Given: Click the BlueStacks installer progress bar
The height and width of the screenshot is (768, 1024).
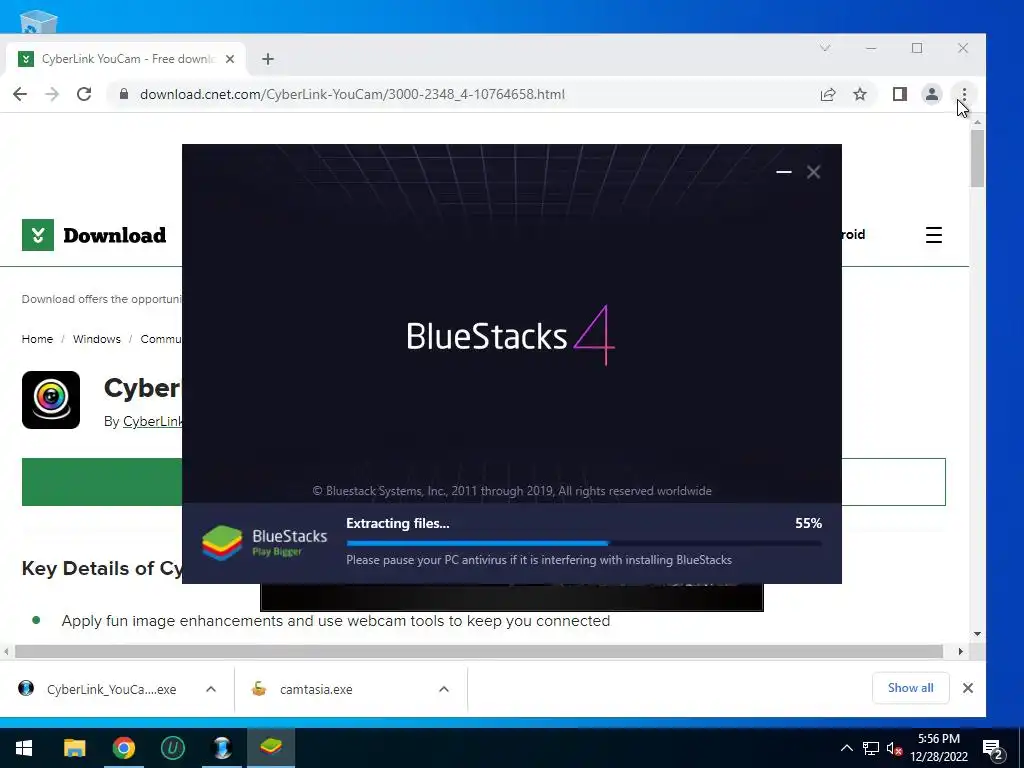Looking at the screenshot, I should [584, 543].
